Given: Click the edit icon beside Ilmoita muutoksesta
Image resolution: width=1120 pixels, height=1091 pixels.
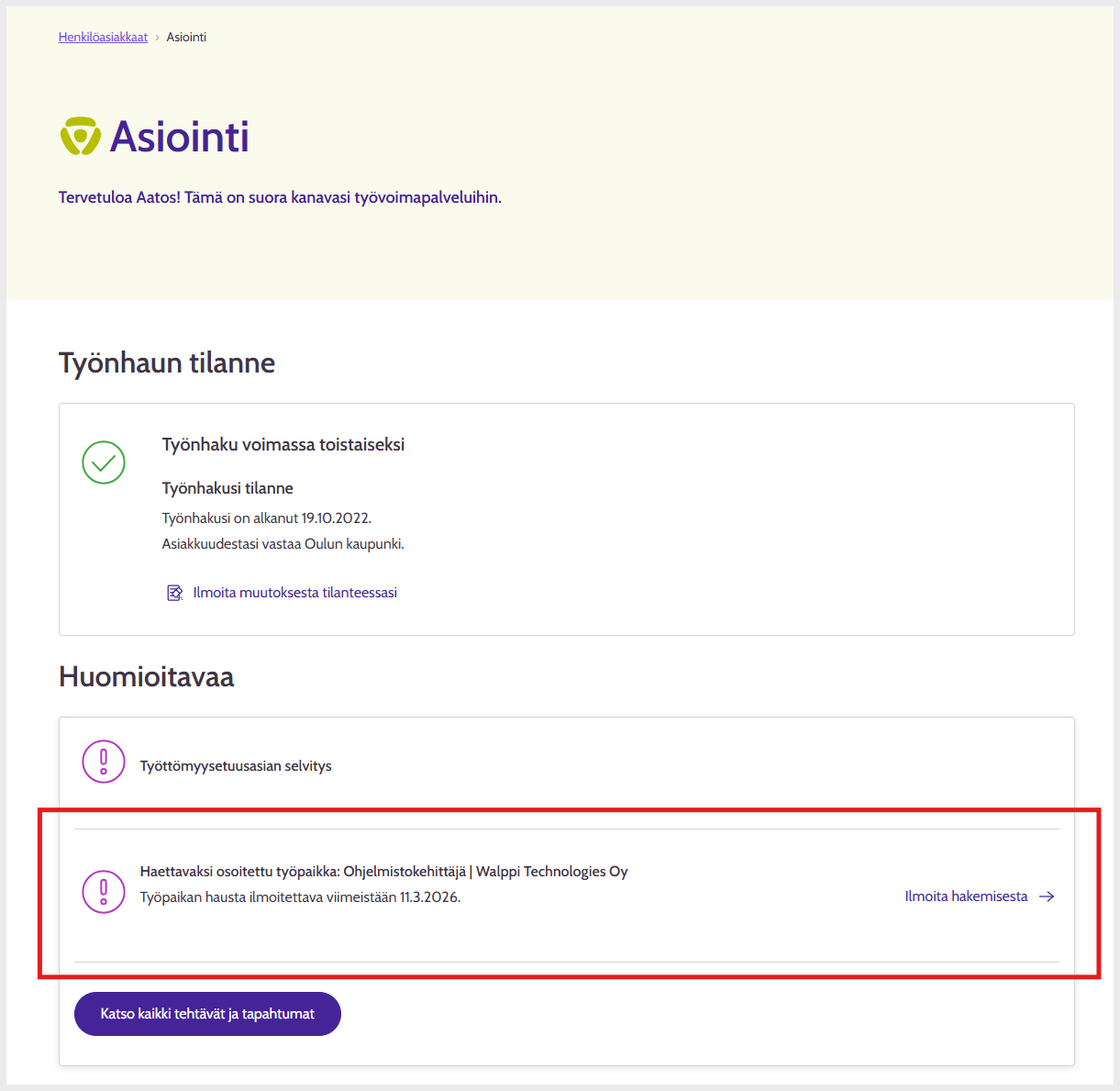Looking at the screenshot, I should click(x=174, y=593).
